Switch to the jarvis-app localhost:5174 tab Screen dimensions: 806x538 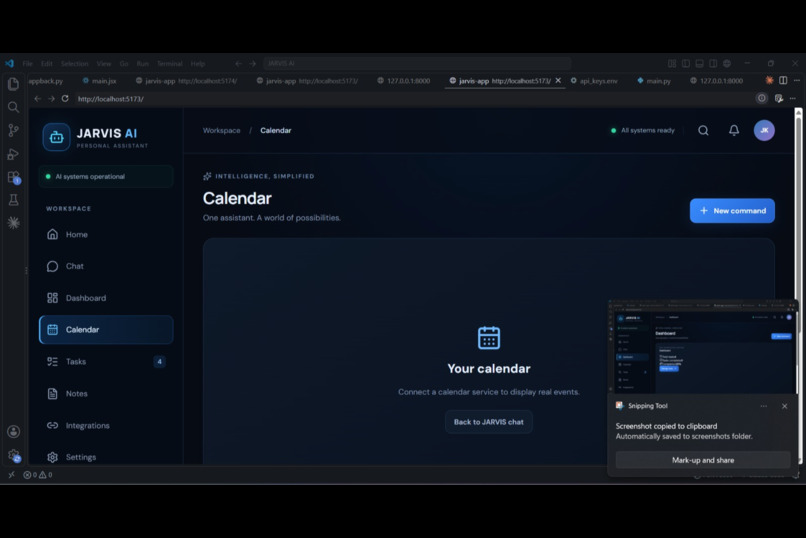click(186, 81)
